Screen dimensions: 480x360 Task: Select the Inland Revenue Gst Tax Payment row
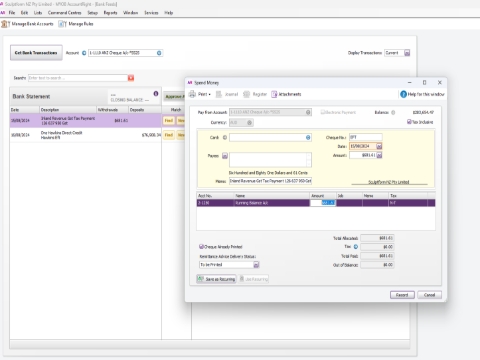86,121
